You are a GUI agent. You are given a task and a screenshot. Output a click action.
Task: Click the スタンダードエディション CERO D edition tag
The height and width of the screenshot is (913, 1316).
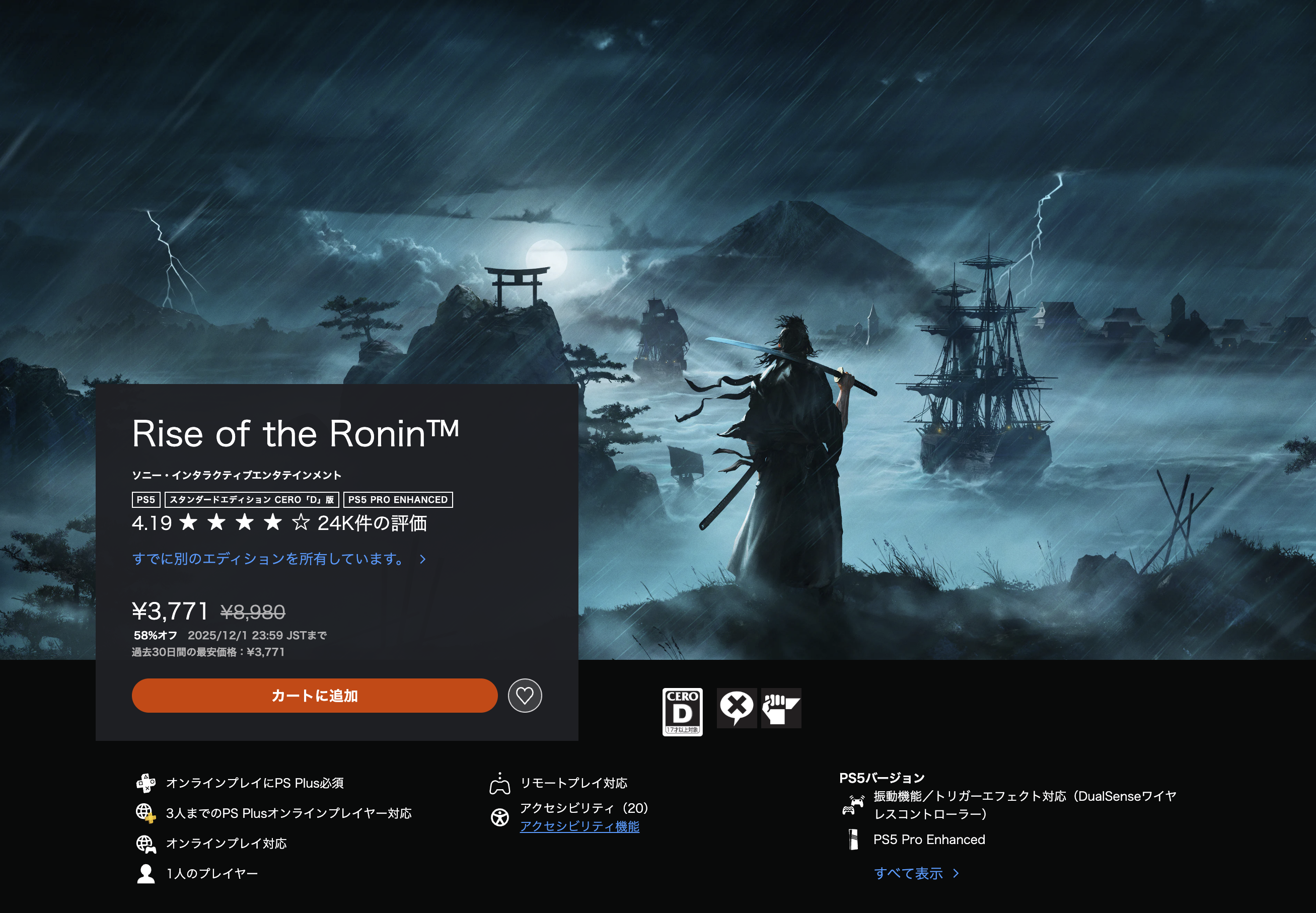tap(252, 499)
